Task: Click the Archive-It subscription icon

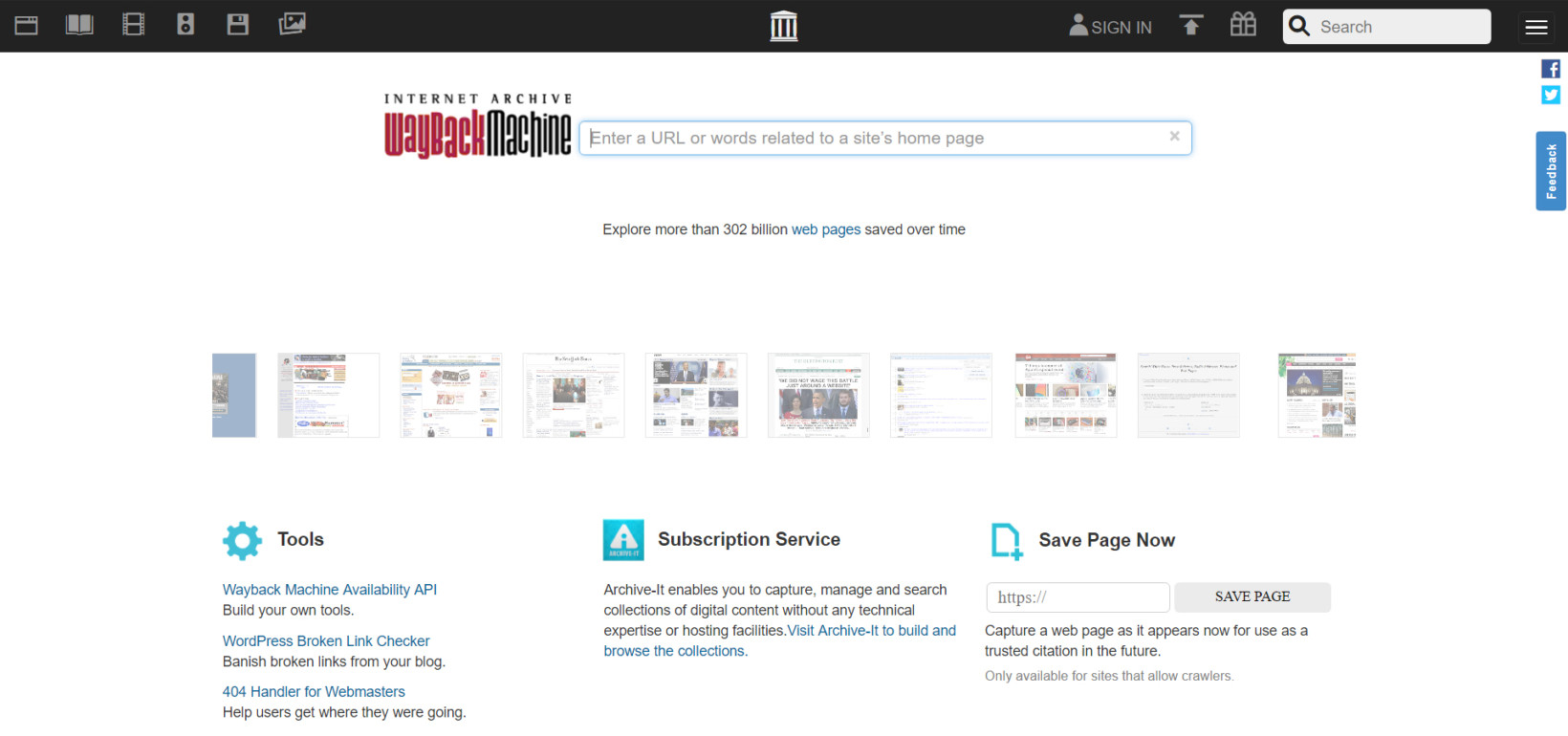Action: (x=623, y=540)
